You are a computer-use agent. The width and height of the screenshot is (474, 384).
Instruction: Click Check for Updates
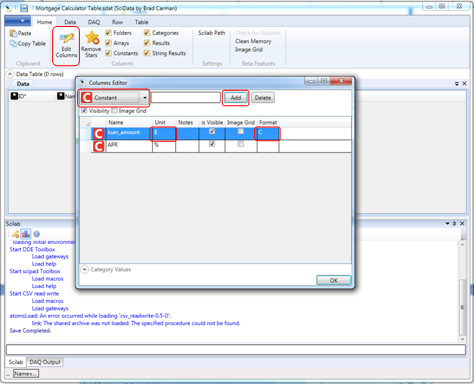point(258,33)
